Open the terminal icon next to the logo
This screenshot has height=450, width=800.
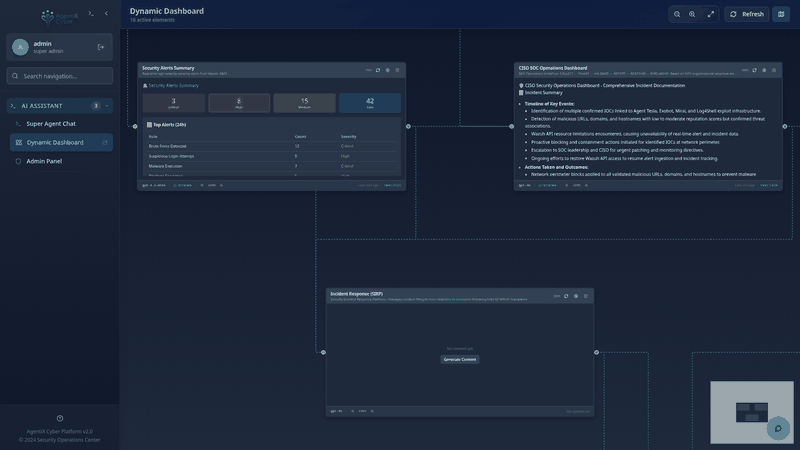(x=91, y=14)
